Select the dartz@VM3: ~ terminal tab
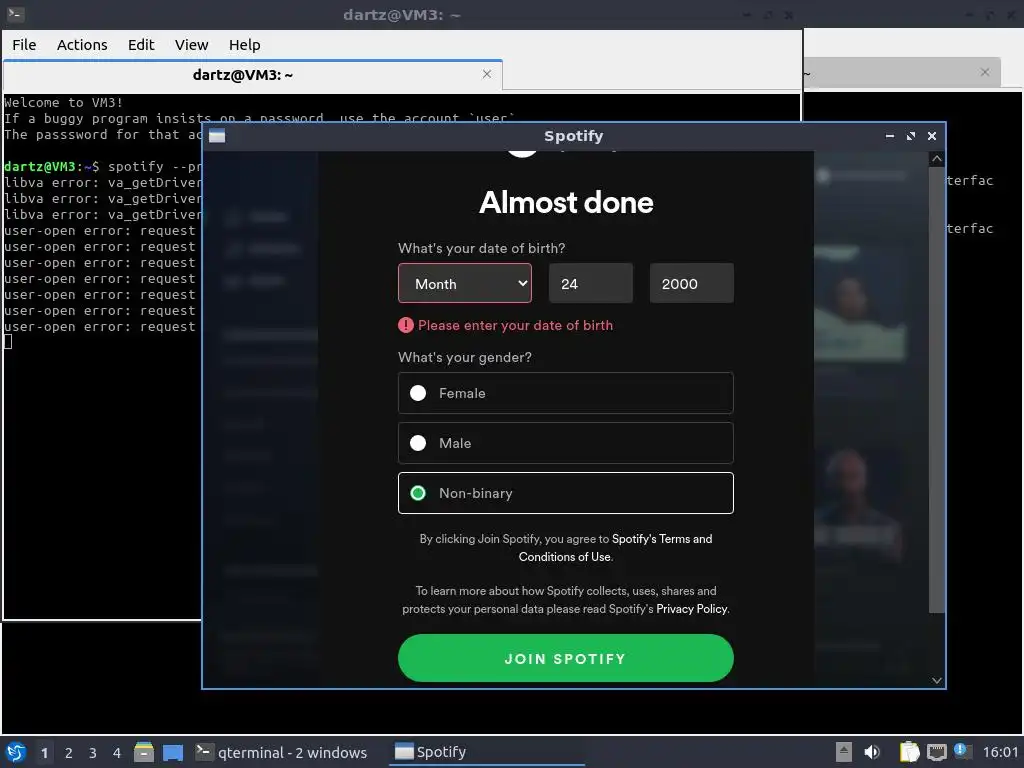 252,75
